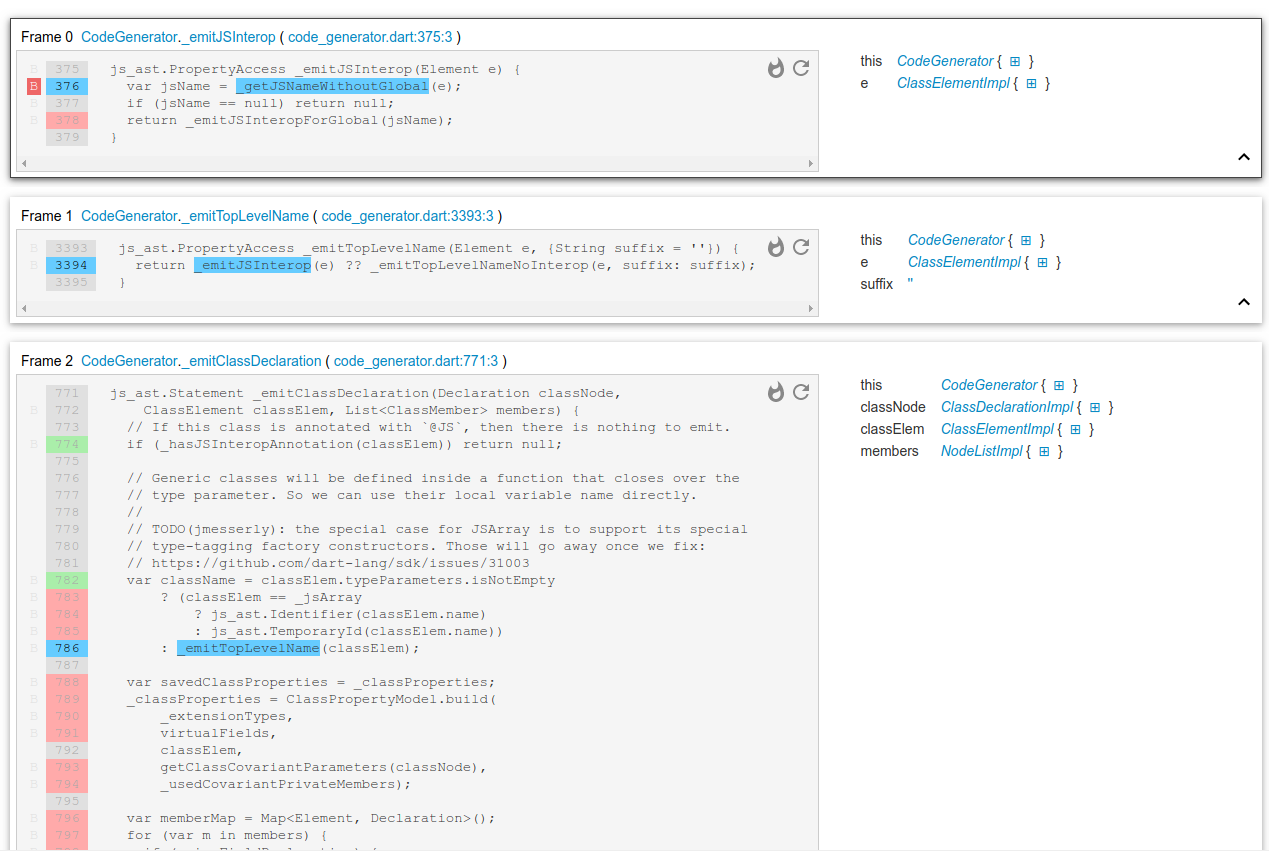The image size is (1269, 851).
Task: Click the hot reload flame icon in Frame 2
Action: click(x=776, y=392)
